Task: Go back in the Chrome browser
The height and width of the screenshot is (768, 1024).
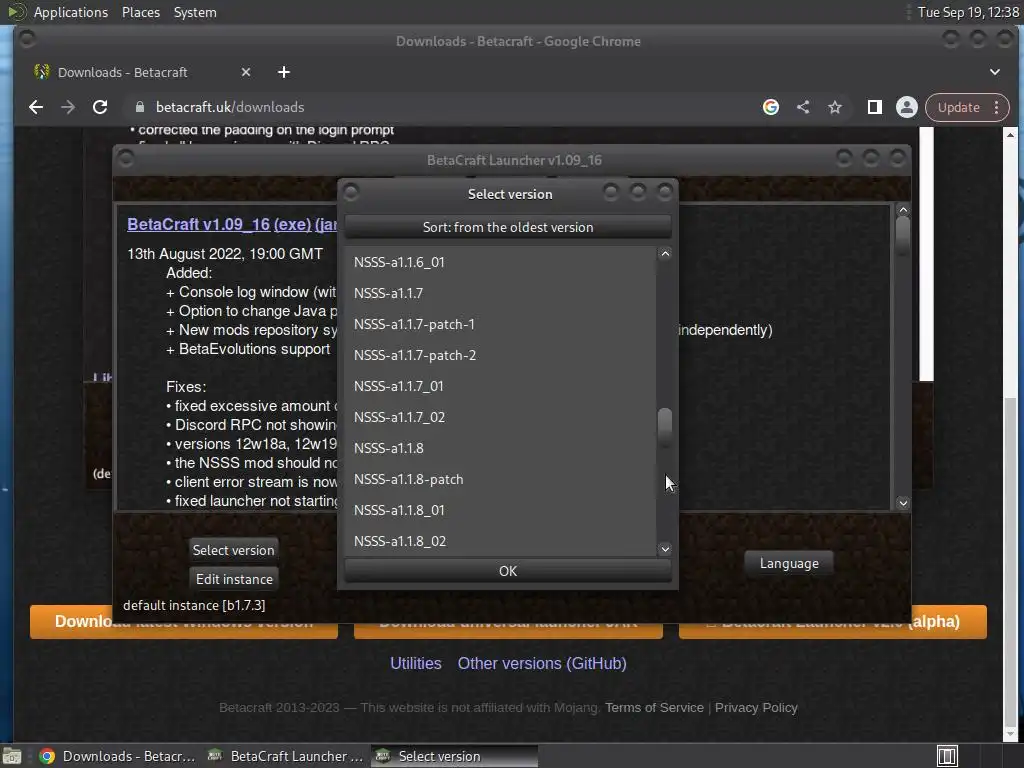Action: (36, 107)
